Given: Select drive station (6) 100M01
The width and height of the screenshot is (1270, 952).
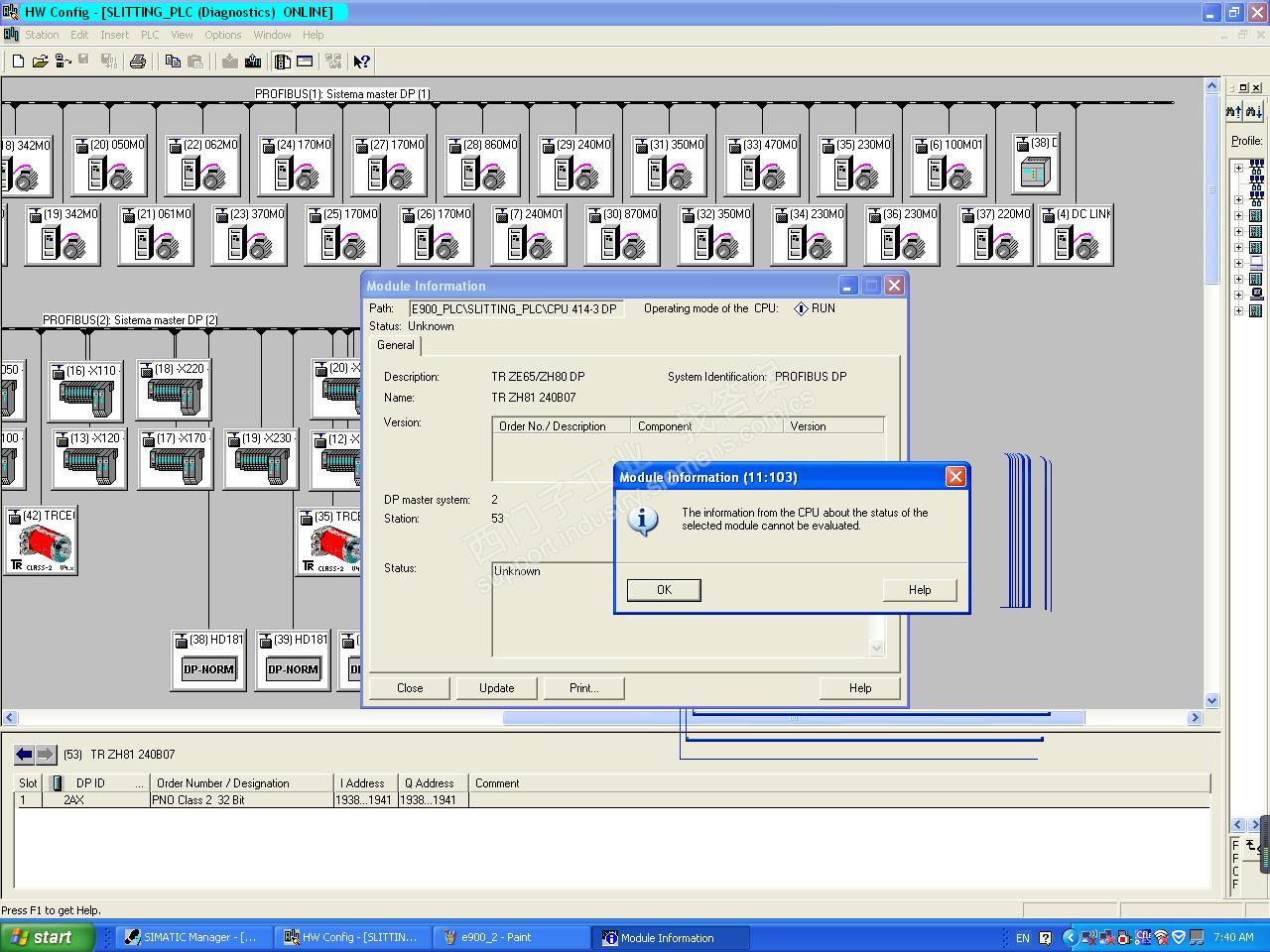Looking at the screenshot, I should tap(949, 165).
